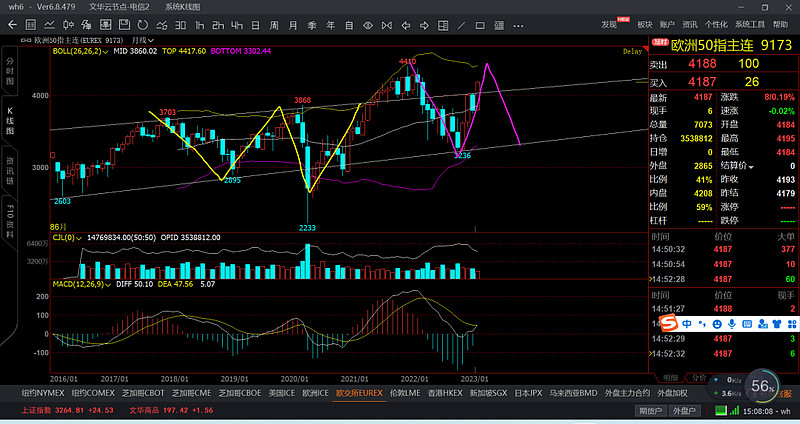Open the 明细 tab below trades

tap(671, 378)
